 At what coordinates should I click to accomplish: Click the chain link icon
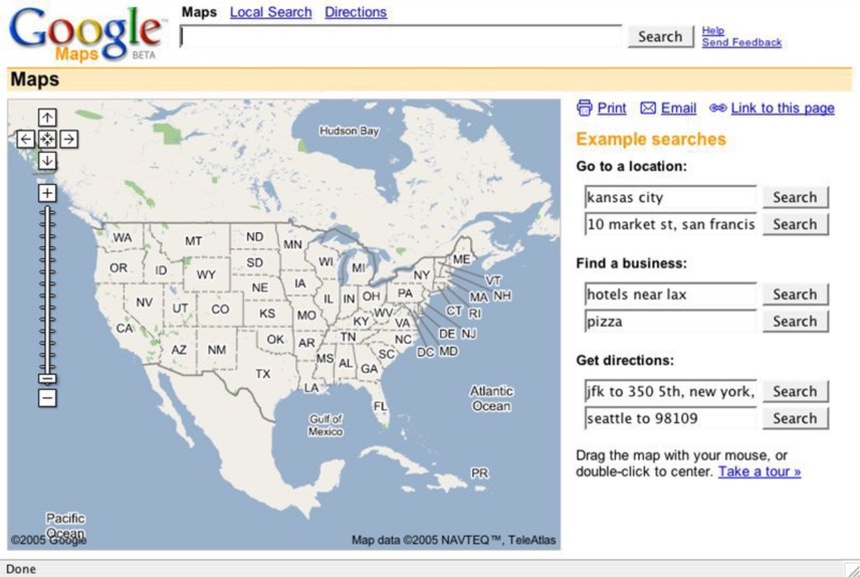click(717, 108)
